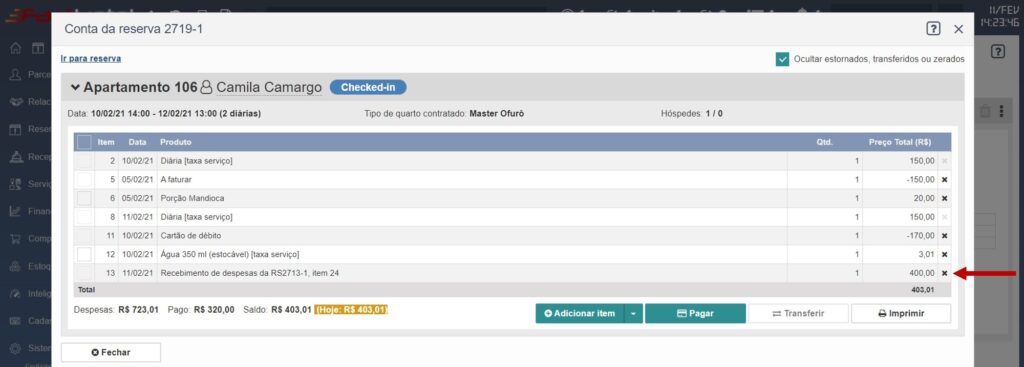Click the Sistema gear icon in the sidebar

16,348
